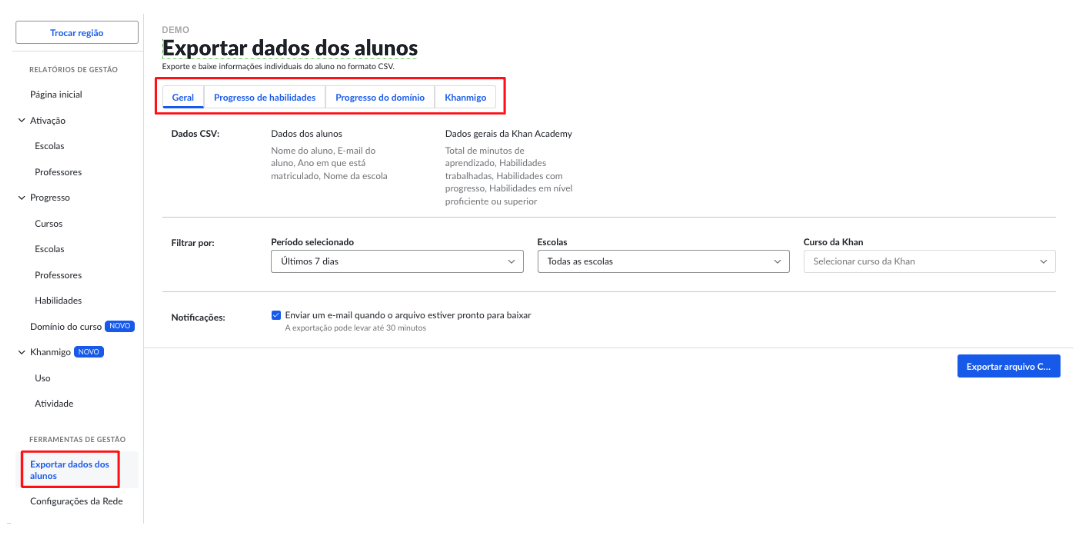Click the Dados gerais da Khan Academy heading
Image resolution: width=1090 pixels, height=536 pixels.
point(509,133)
